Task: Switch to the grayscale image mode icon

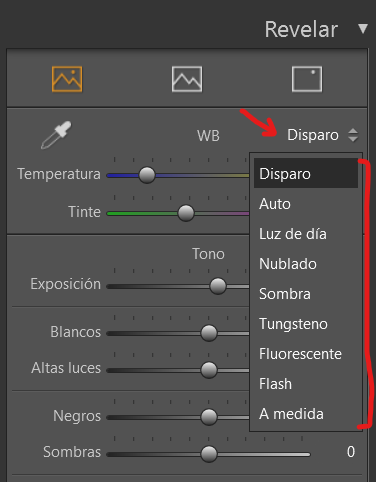Action: [x=187, y=79]
